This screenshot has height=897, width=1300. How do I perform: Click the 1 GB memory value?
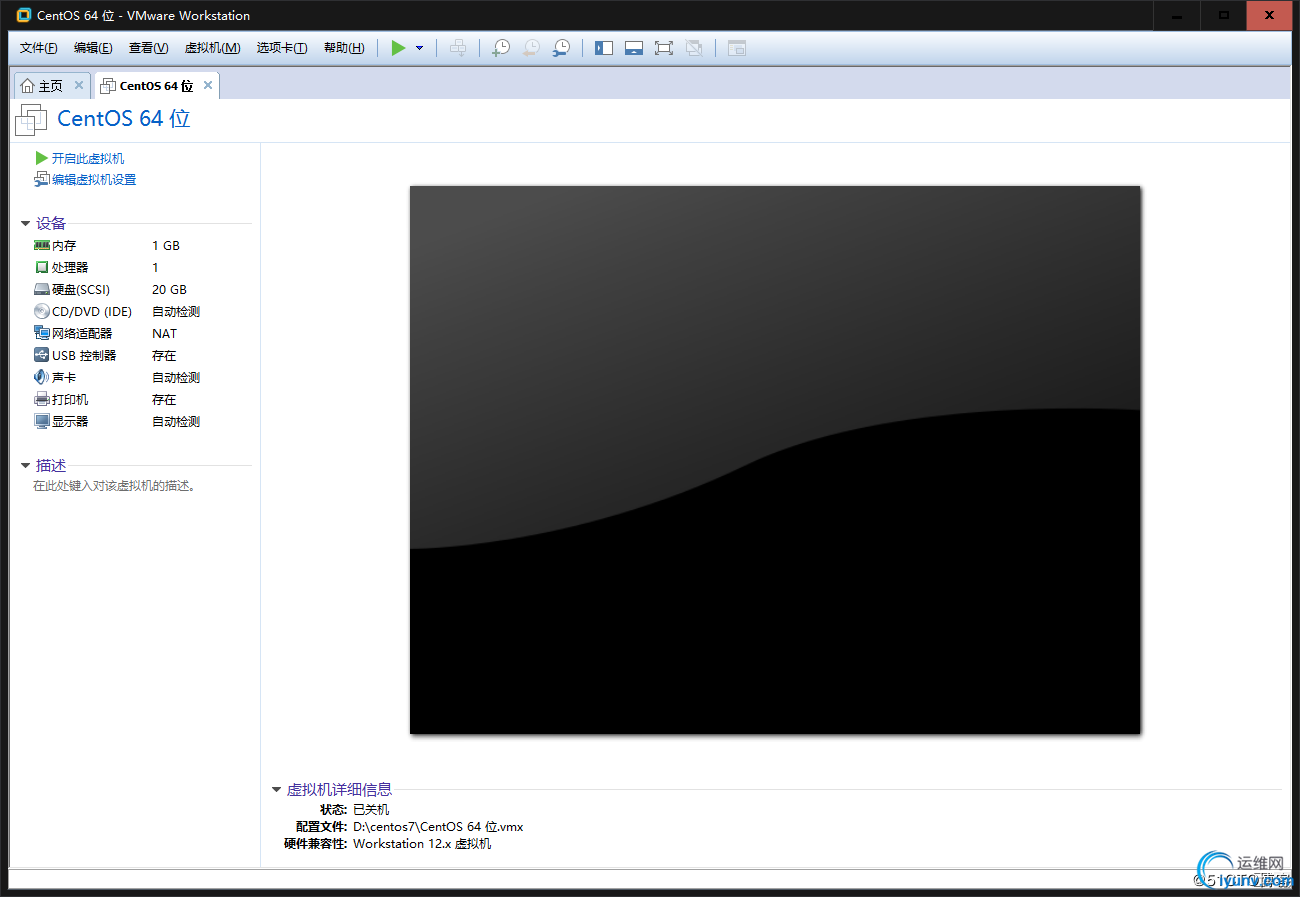tap(166, 246)
